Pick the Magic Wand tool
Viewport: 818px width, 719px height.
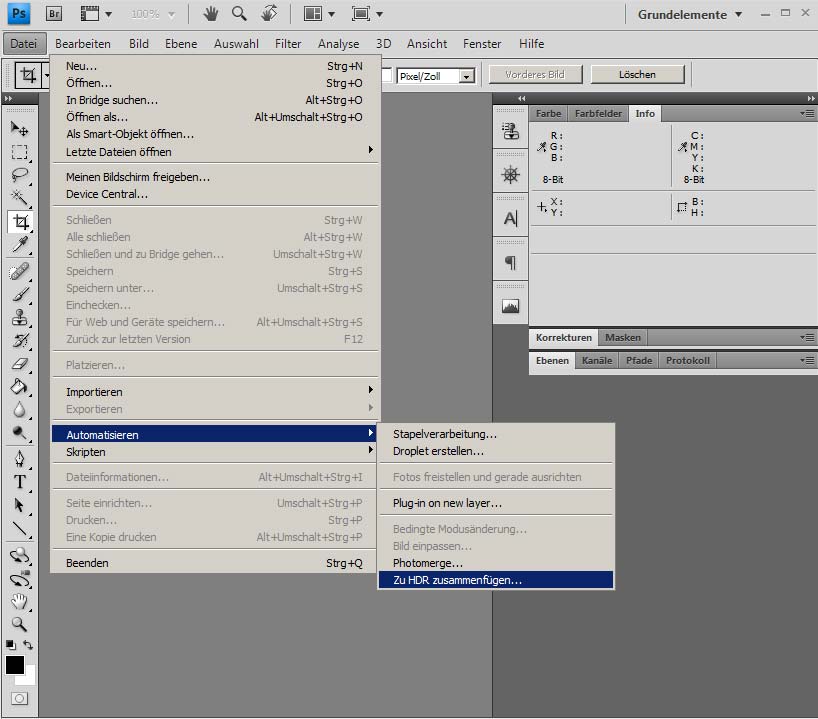pyautogui.click(x=19, y=198)
